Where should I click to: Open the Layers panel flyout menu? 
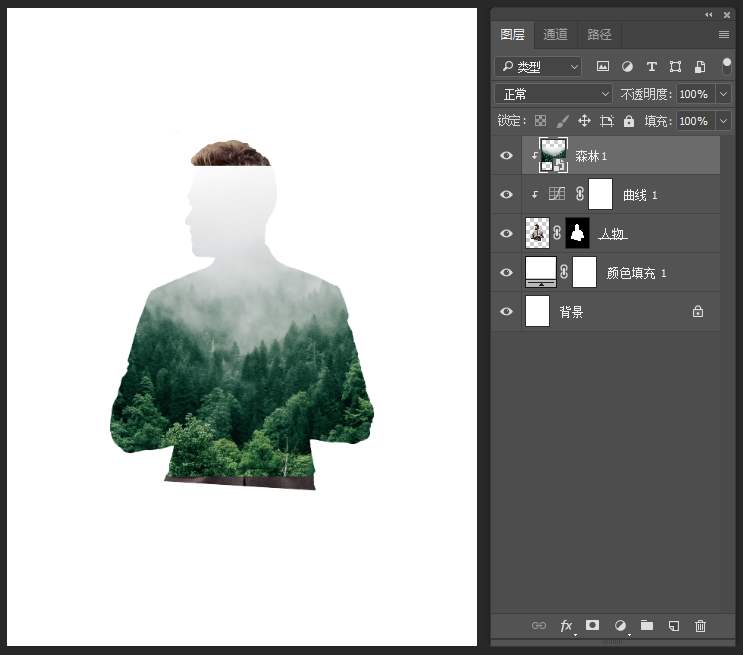coord(724,35)
